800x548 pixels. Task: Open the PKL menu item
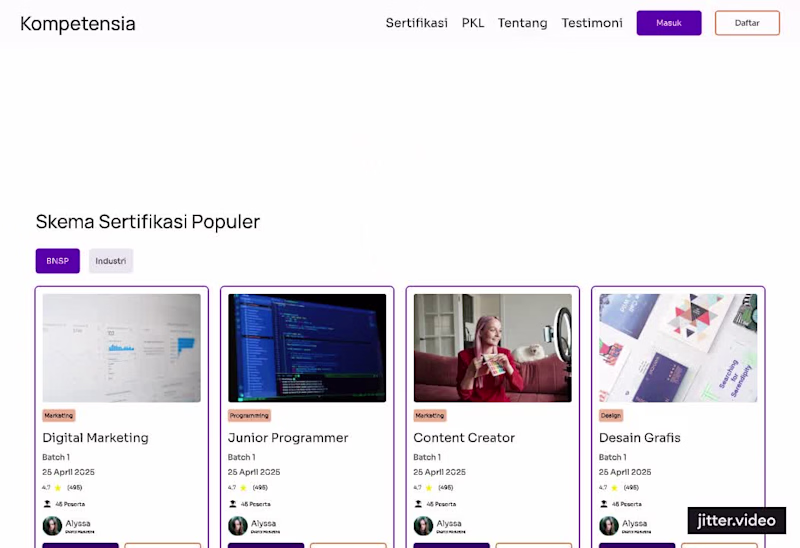pyautogui.click(x=472, y=23)
